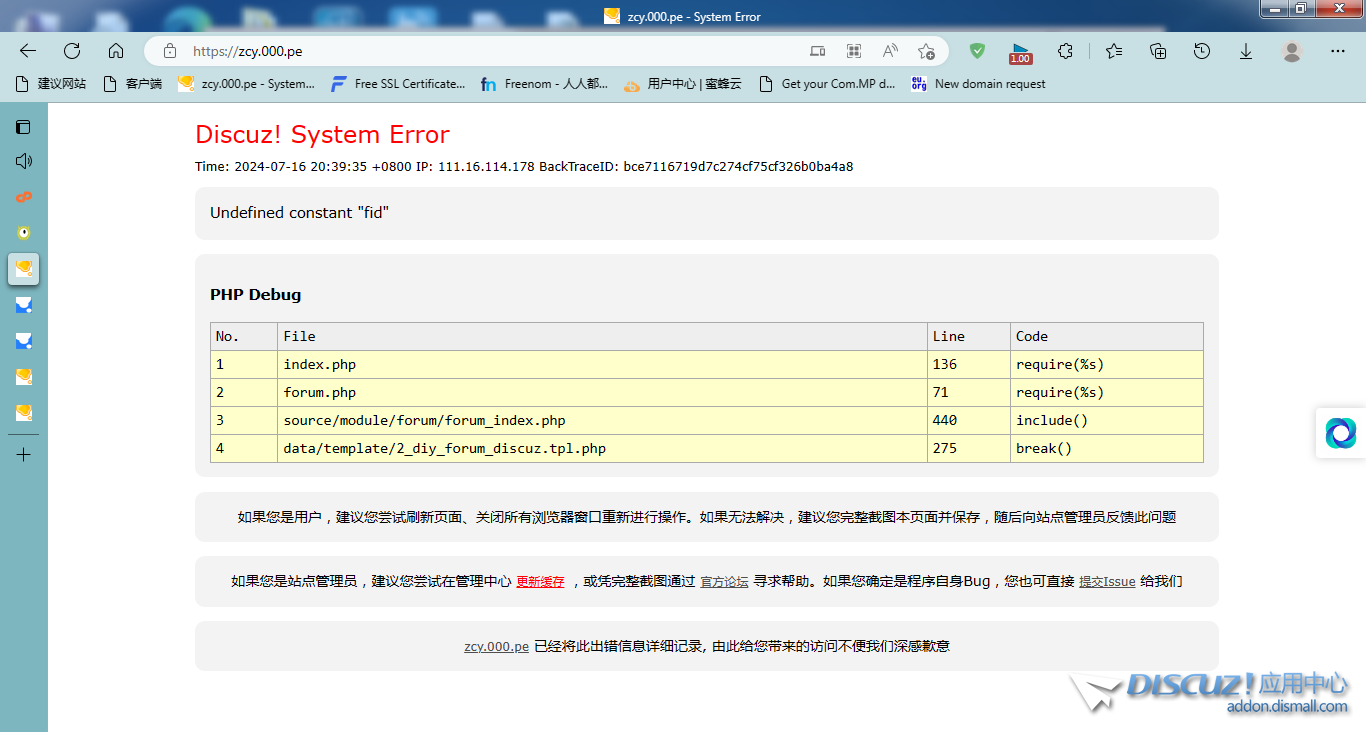
Task: Click the BackTraceID value text
Action: pyautogui.click(x=738, y=167)
